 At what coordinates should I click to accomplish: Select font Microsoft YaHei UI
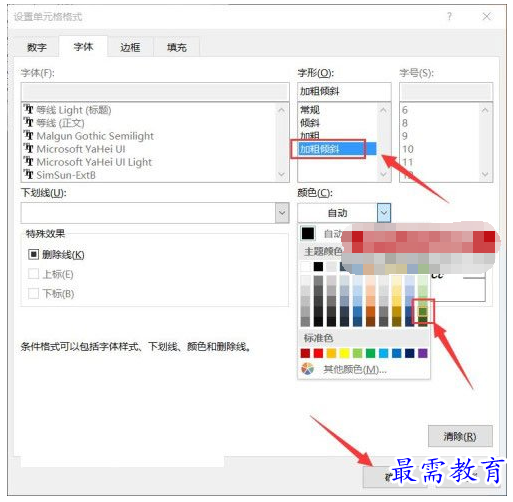[x=81, y=149]
